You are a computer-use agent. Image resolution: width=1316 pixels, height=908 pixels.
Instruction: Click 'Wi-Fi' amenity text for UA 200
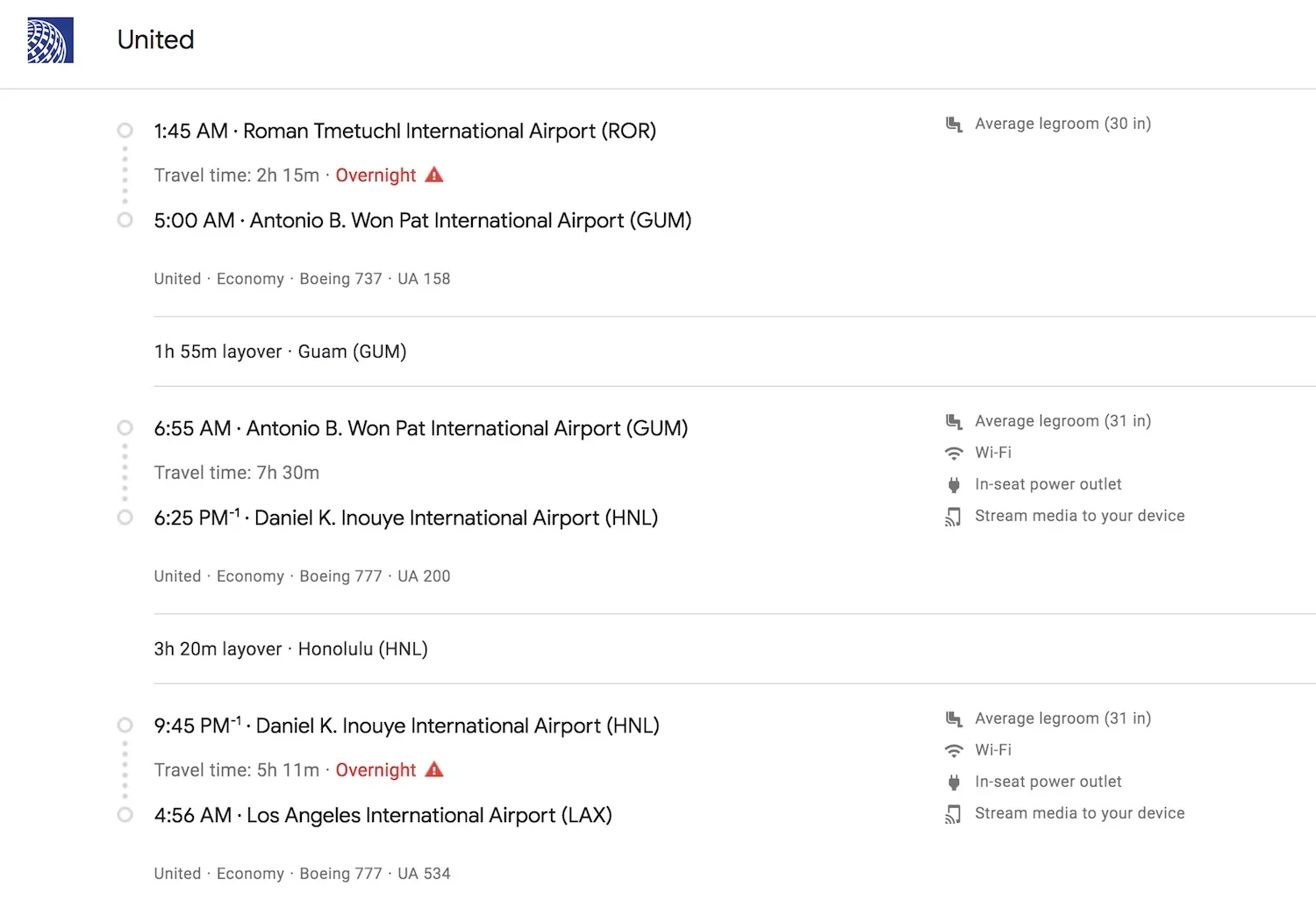(x=993, y=453)
